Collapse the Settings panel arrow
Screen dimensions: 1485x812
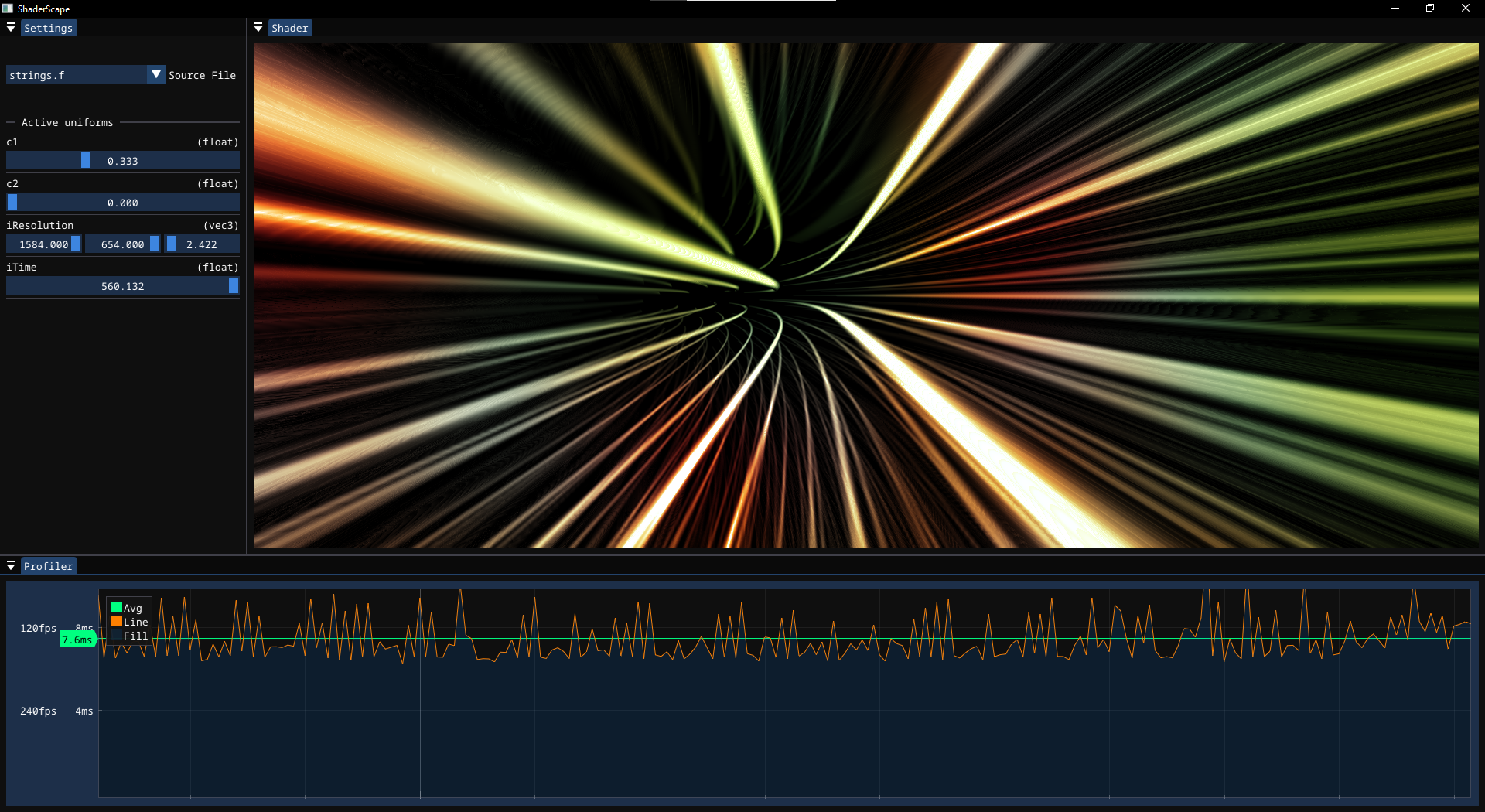click(x=11, y=28)
